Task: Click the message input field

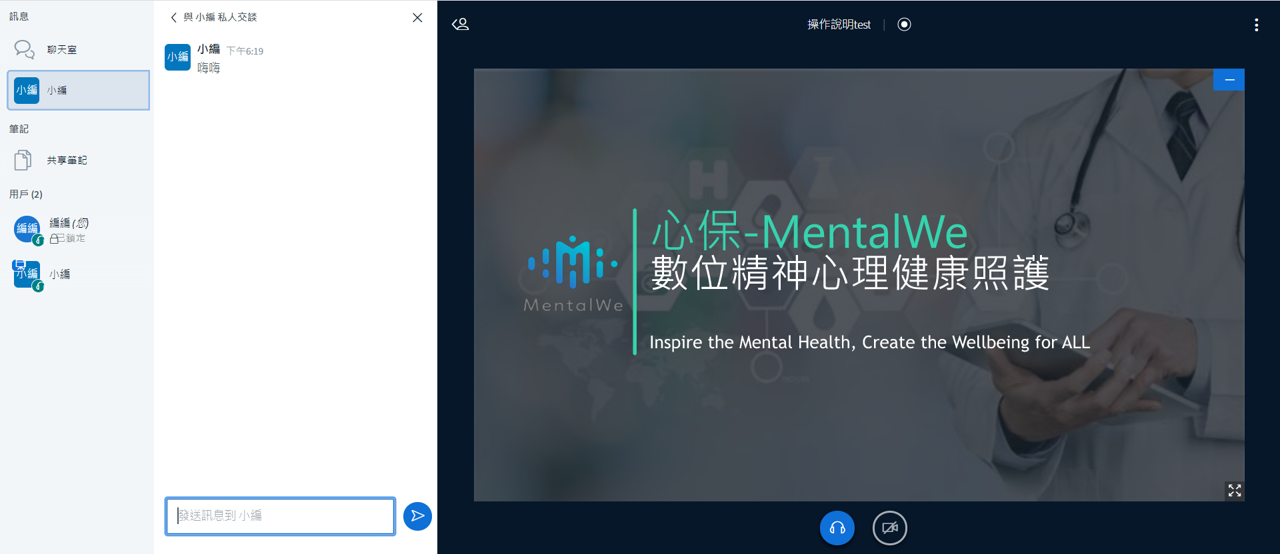Action: click(x=280, y=516)
